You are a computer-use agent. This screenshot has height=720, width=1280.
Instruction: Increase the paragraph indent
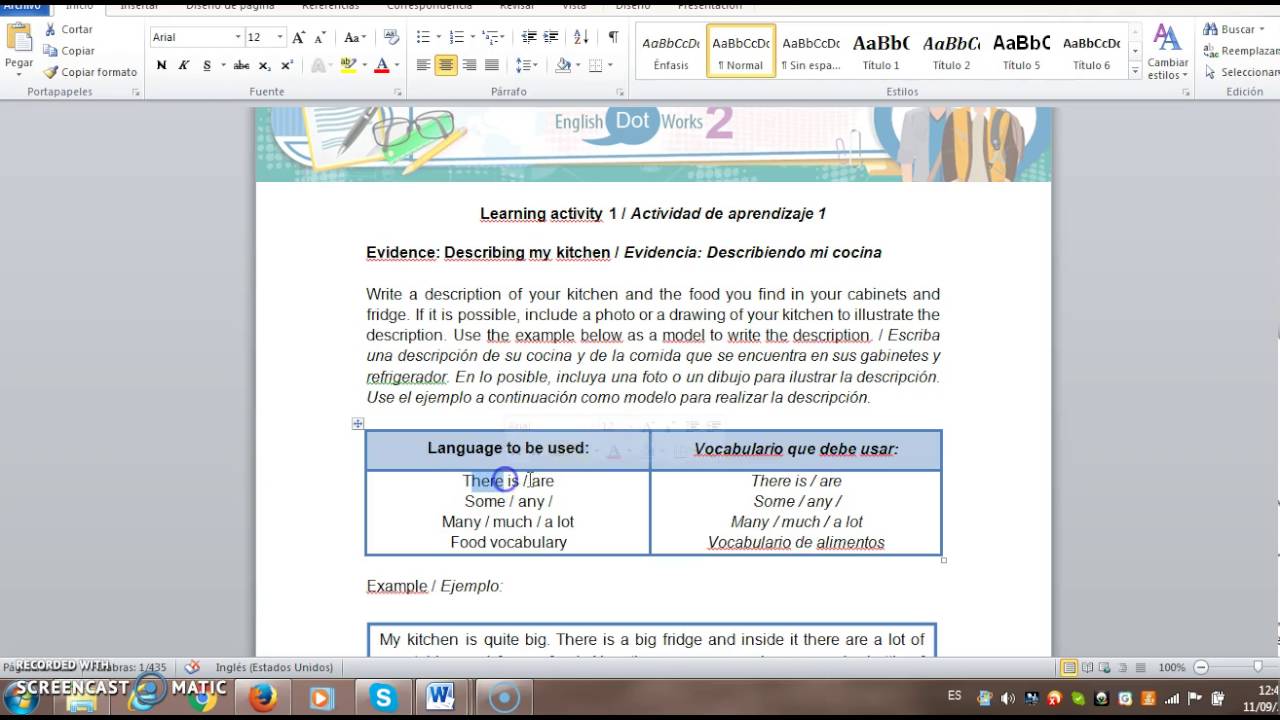click(551, 37)
